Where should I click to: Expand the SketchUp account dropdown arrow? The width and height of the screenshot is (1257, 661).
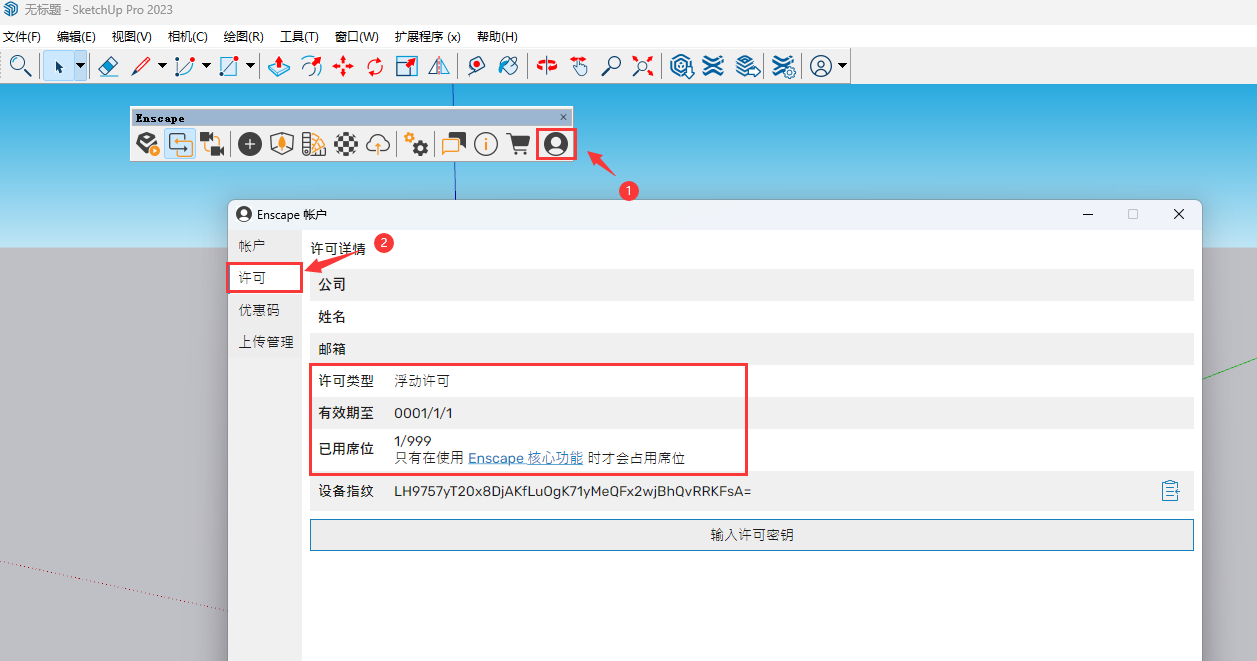click(x=843, y=67)
